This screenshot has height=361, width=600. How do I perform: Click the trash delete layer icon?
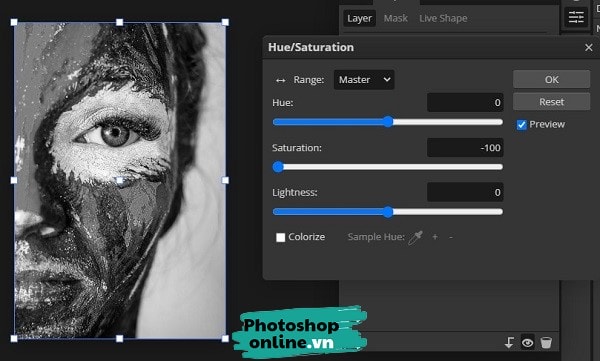[546, 342]
